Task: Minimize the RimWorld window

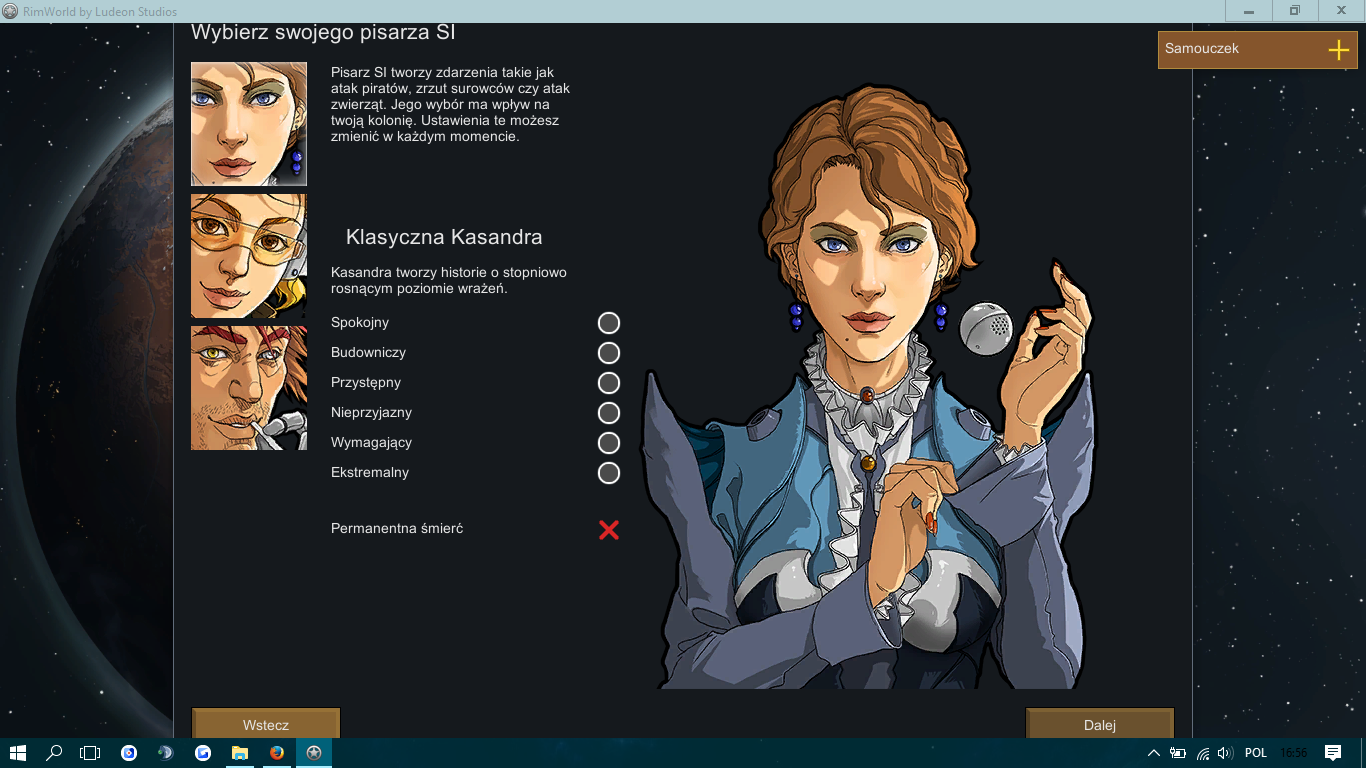Action: [1249, 11]
